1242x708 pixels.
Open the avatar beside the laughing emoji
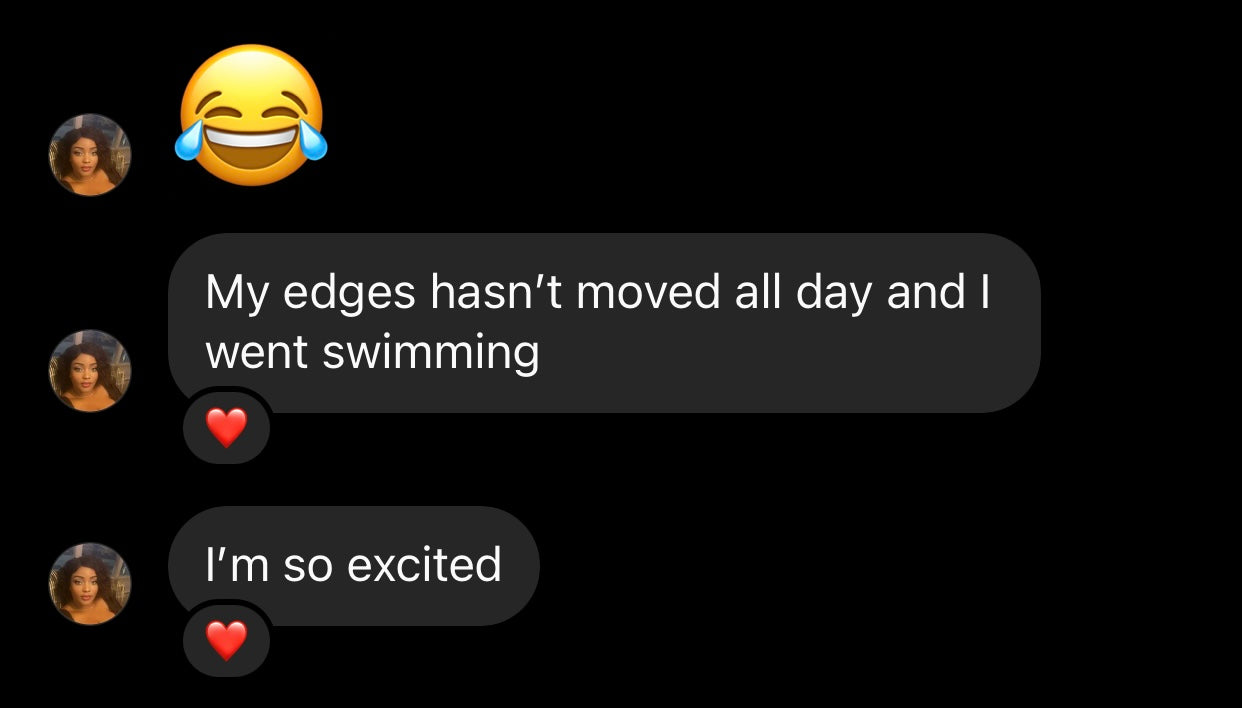coord(90,155)
